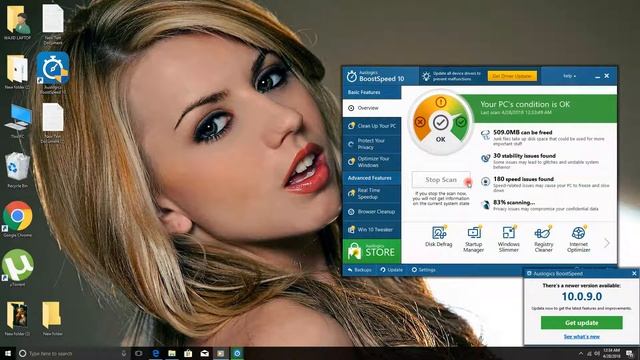The width and height of the screenshot is (640, 360).
Task: Open File Explorer from the taskbar
Action: coord(172,353)
